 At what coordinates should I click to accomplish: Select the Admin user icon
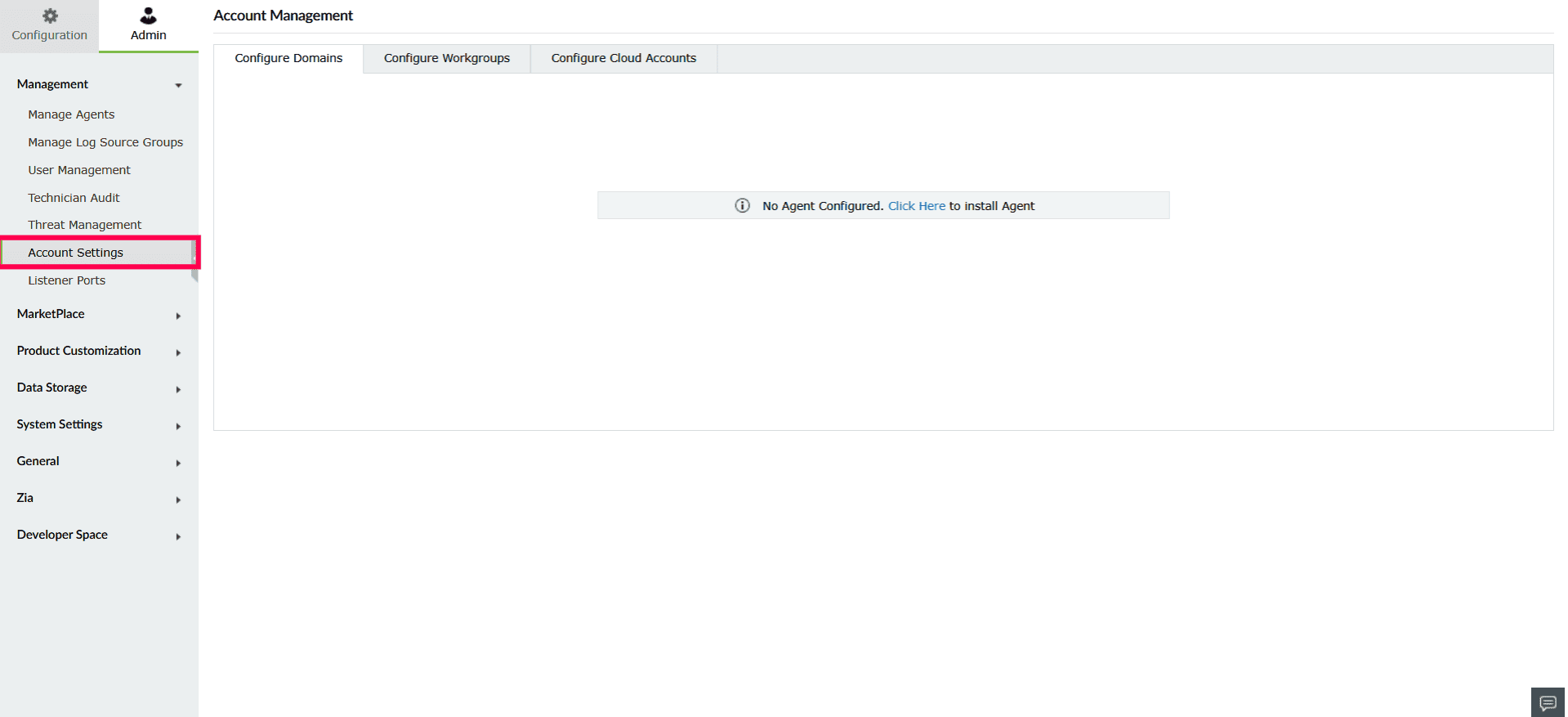coord(148,16)
